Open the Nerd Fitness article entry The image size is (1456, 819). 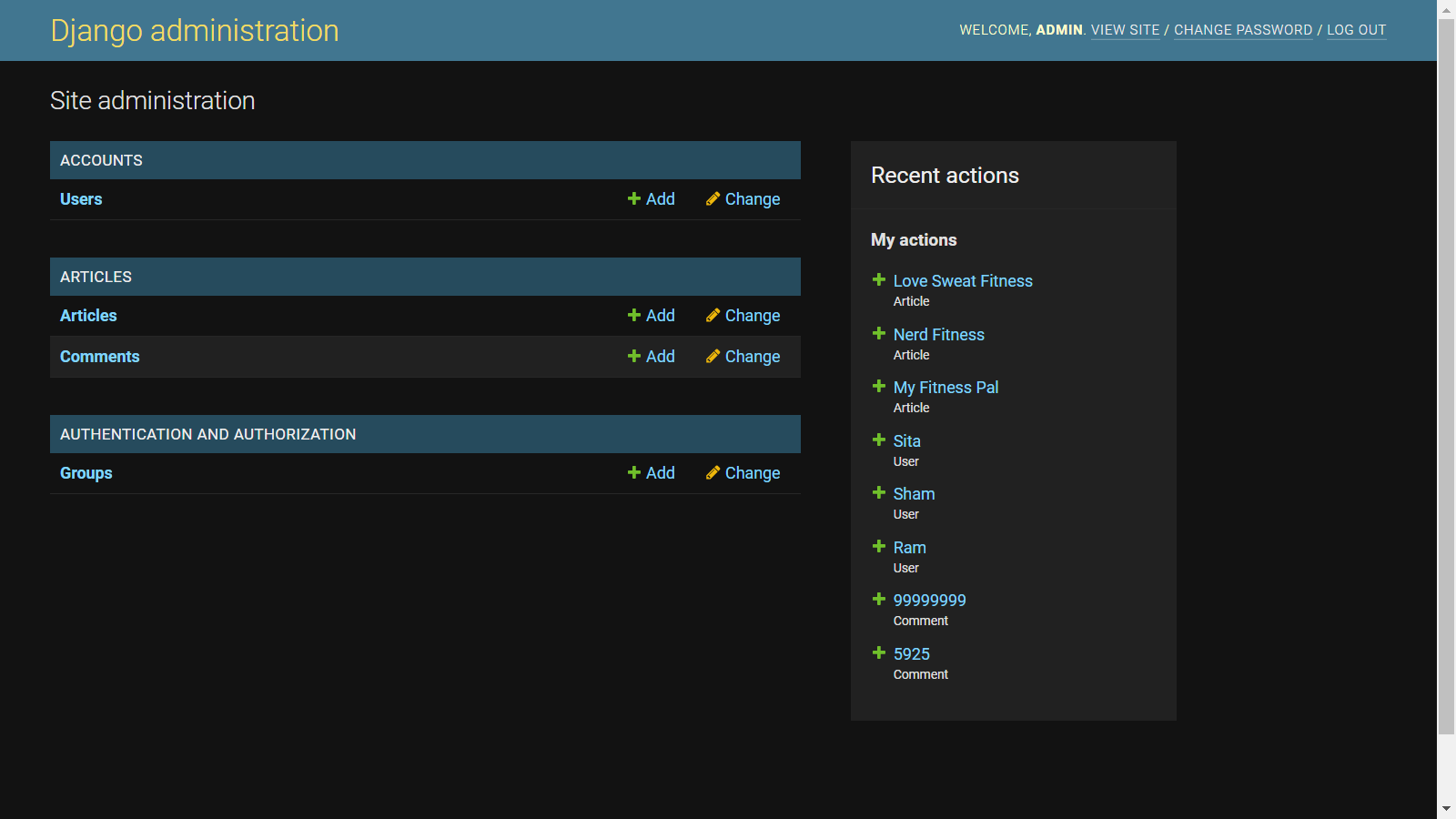point(938,334)
